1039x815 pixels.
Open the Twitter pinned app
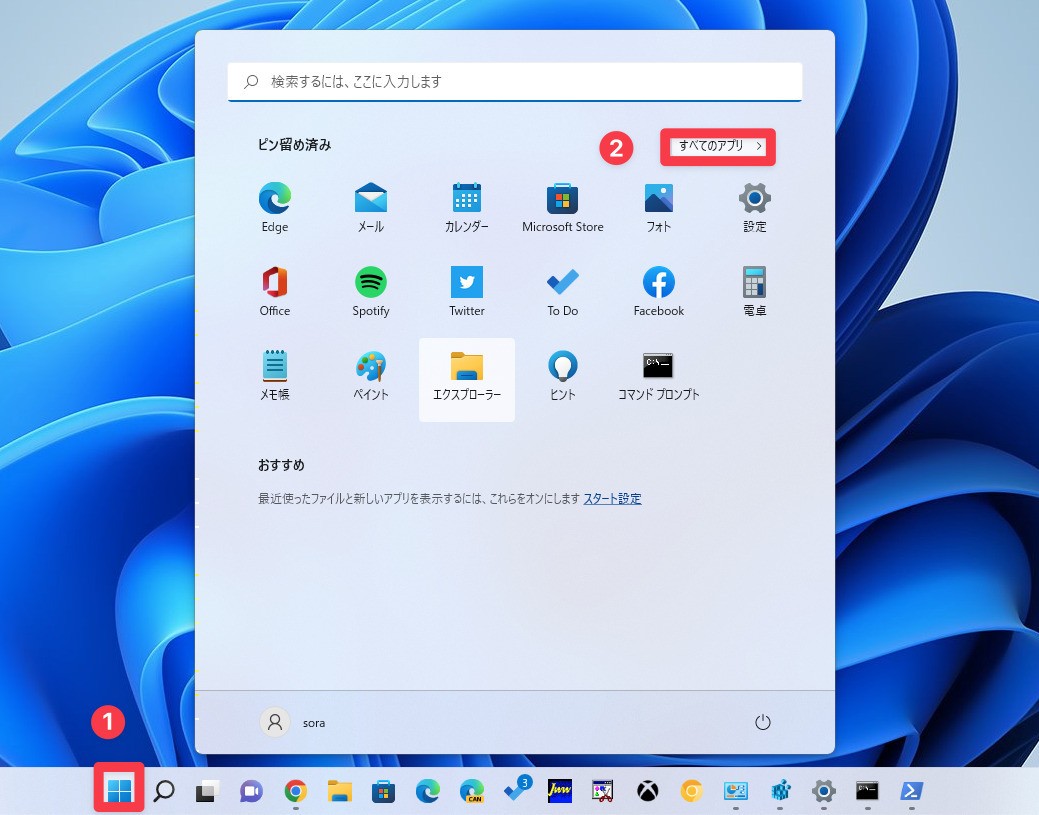(467, 291)
